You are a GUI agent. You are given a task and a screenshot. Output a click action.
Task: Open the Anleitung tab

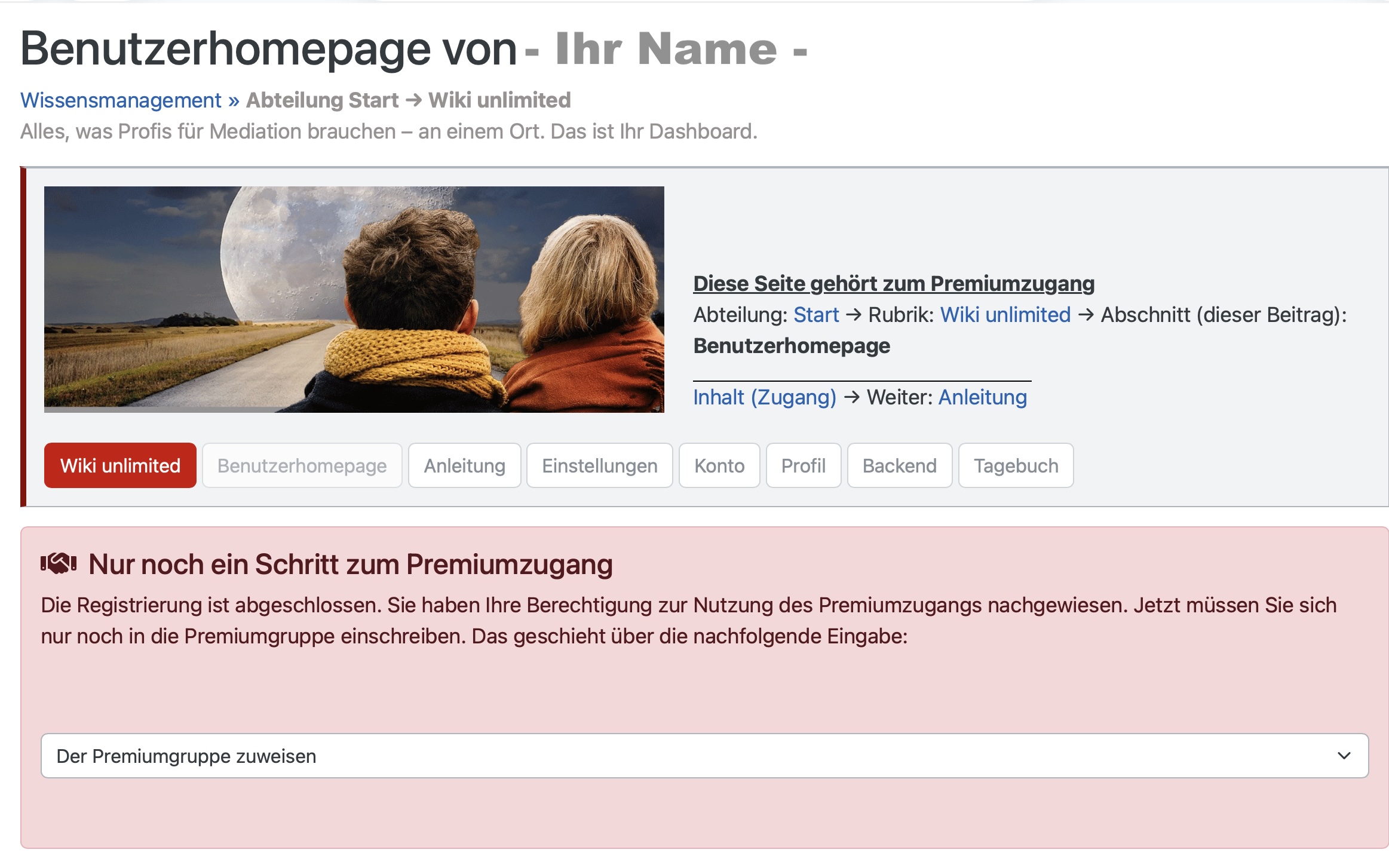464,465
